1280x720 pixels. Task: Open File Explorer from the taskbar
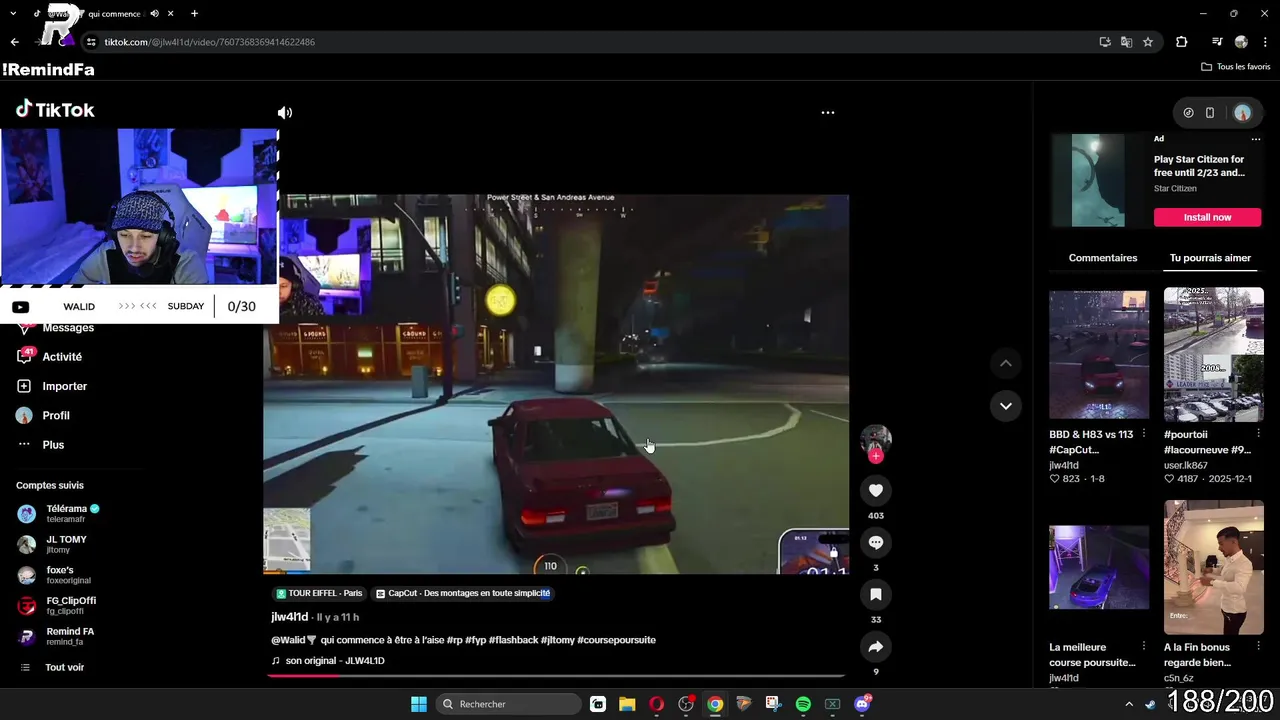click(x=627, y=704)
